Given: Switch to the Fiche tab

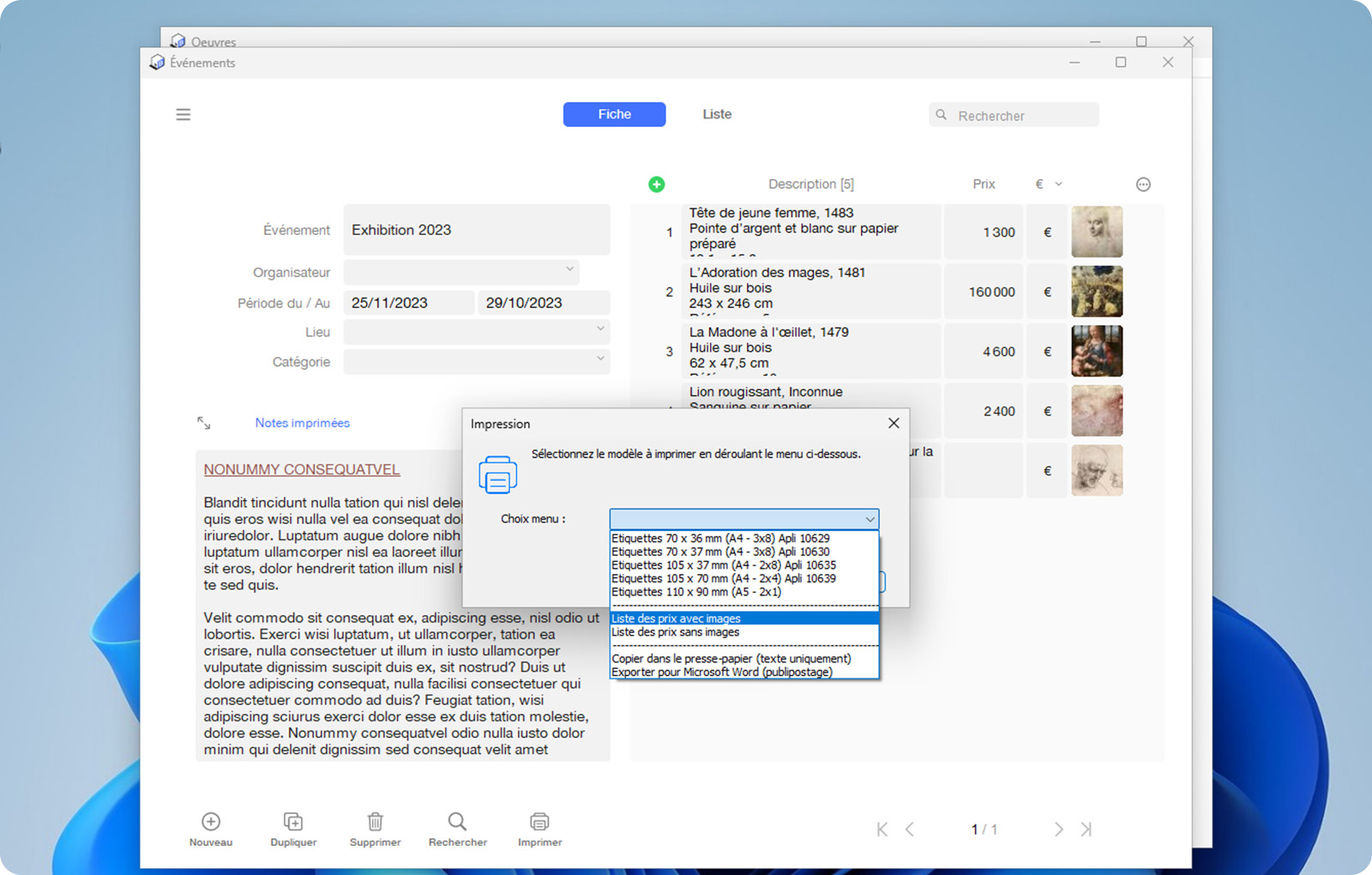Looking at the screenshot, I should coord(614,114).
